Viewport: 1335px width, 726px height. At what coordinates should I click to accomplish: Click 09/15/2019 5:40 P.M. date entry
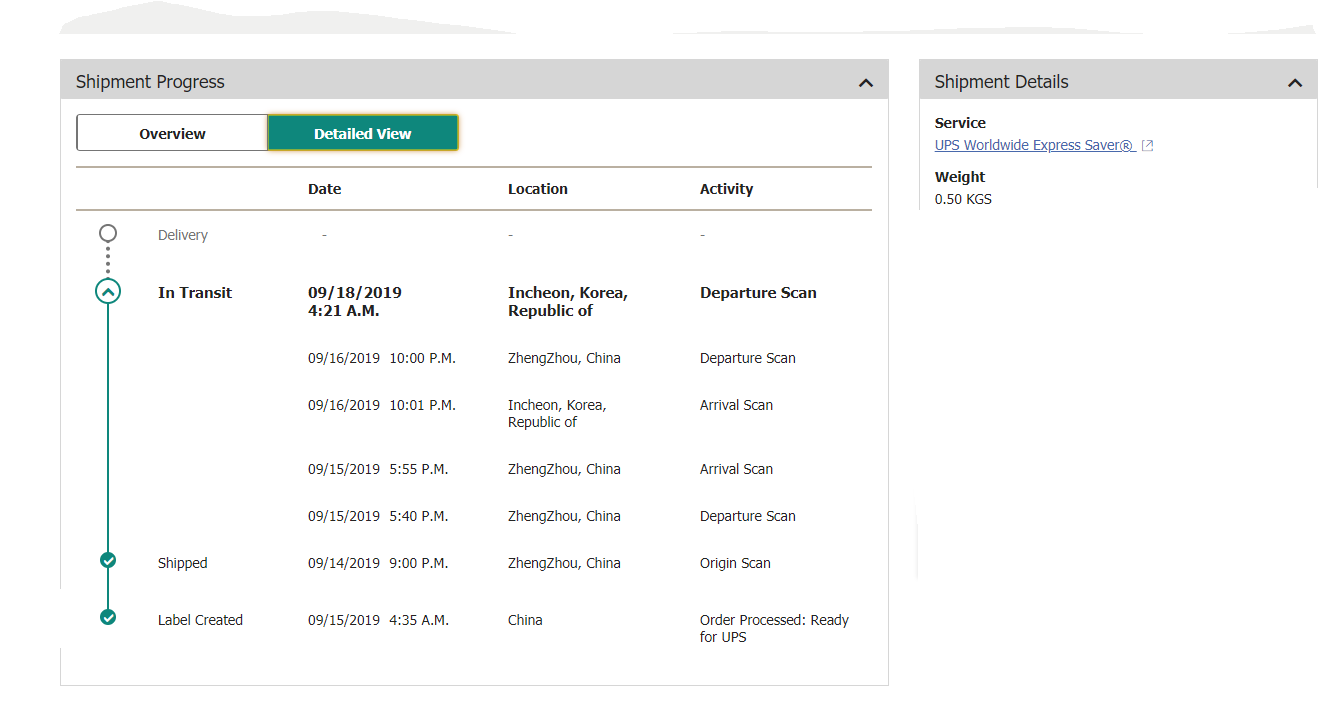378,516
